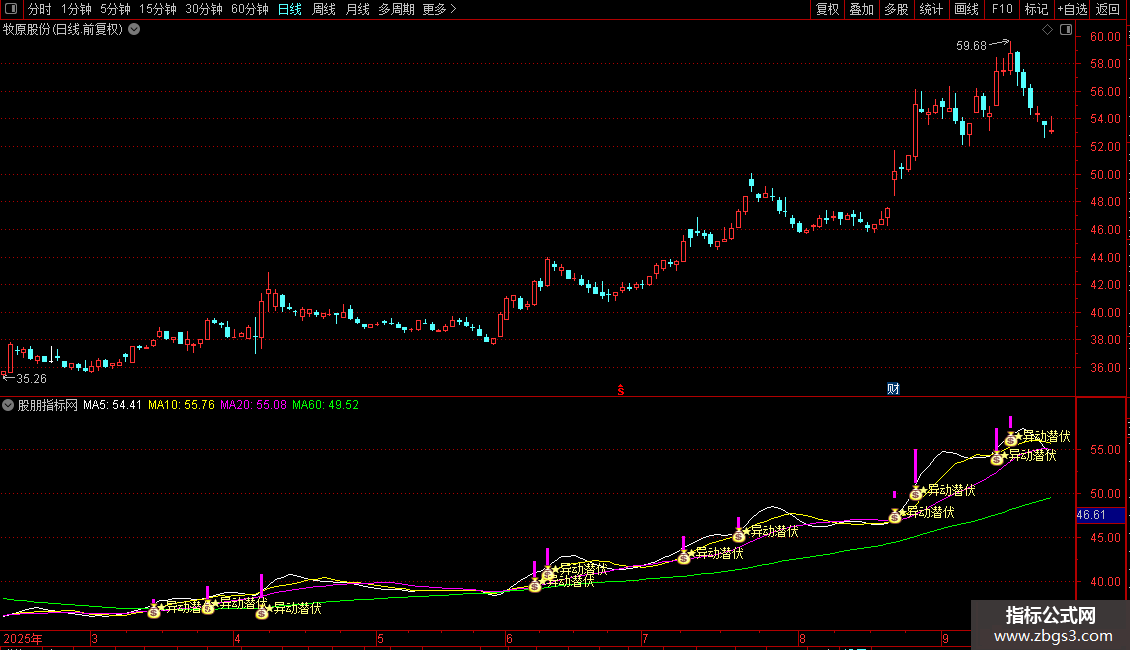The height and width of the screenshot is (650, 1130).
Task: Click the MA20: 55.08 value
Action: point(254,405)
